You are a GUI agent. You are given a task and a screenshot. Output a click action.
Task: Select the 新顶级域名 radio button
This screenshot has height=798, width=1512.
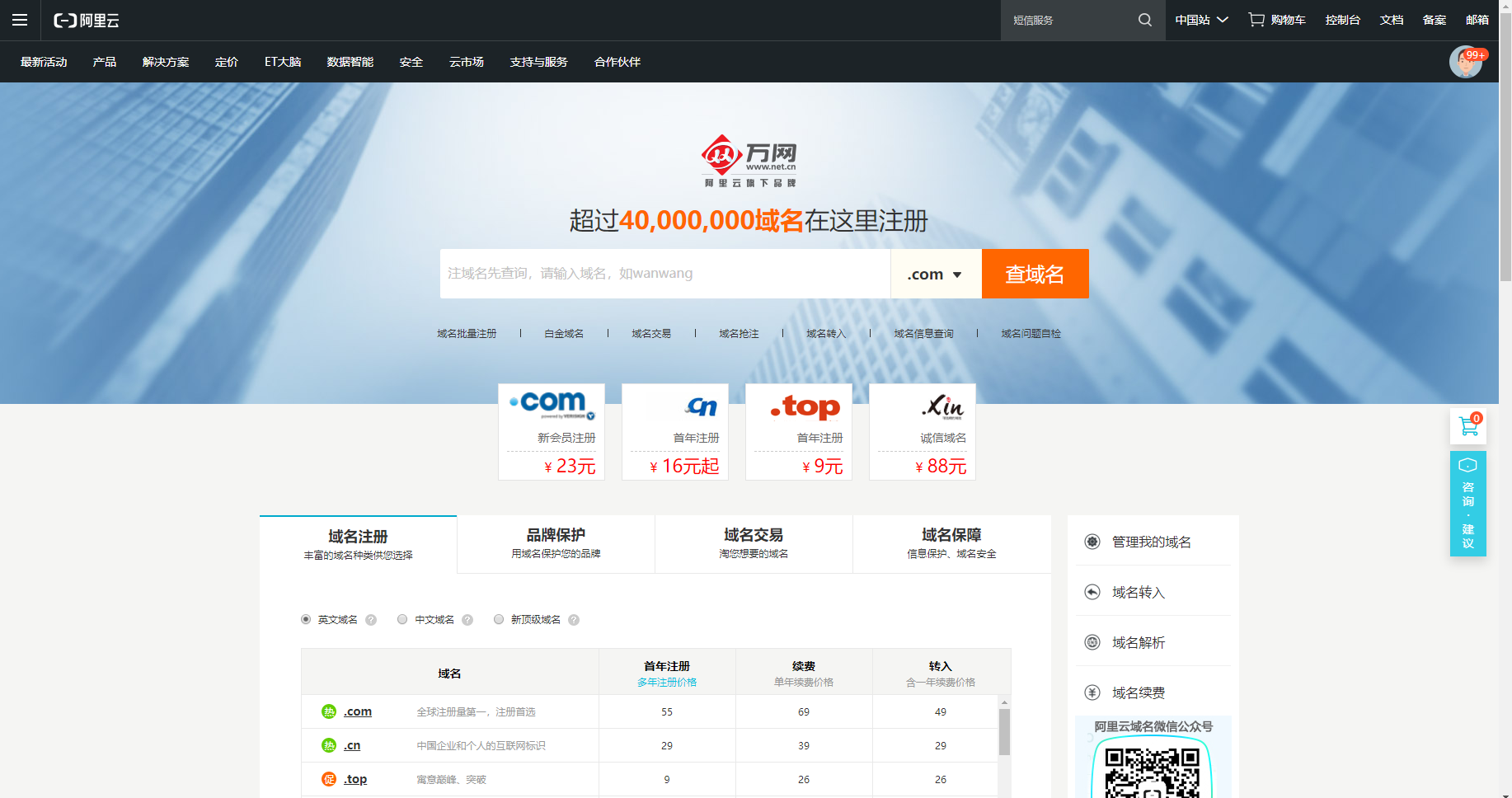tap(499, 619)
